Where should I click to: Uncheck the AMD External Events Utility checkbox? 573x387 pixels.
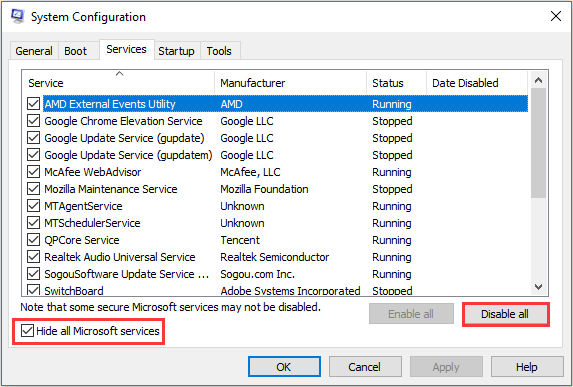33,104
